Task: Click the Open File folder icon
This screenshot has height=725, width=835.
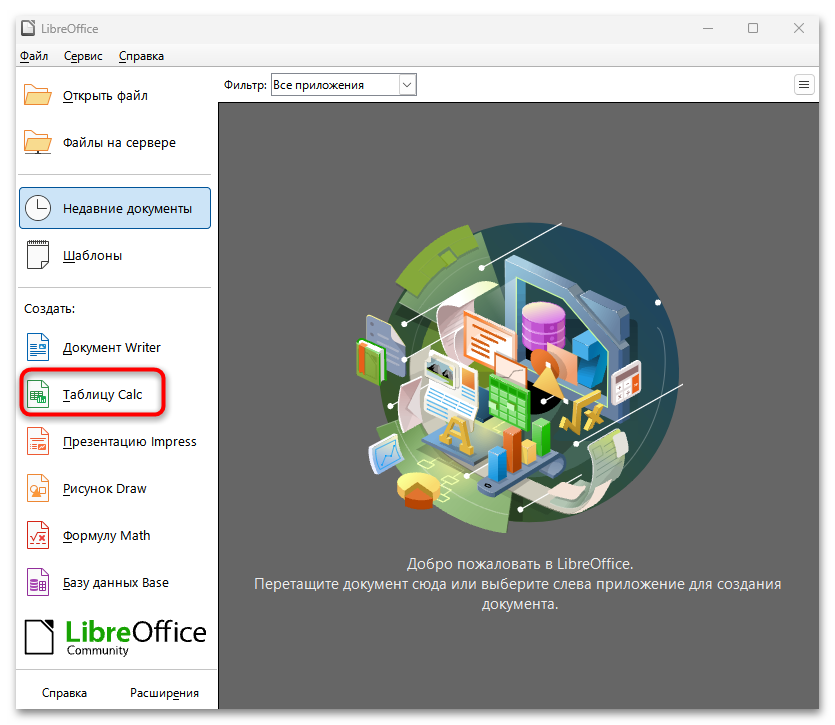Action: 38,96
